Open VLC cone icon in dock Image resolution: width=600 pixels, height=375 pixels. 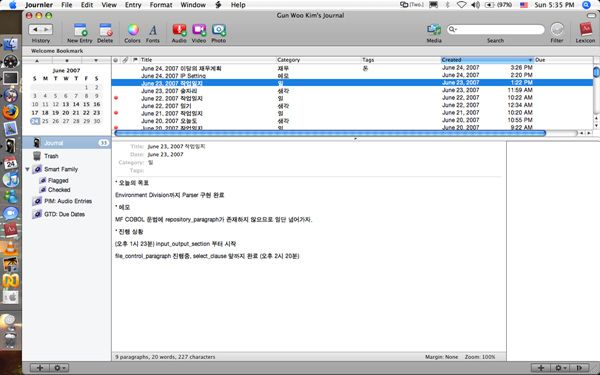(10, 248)
